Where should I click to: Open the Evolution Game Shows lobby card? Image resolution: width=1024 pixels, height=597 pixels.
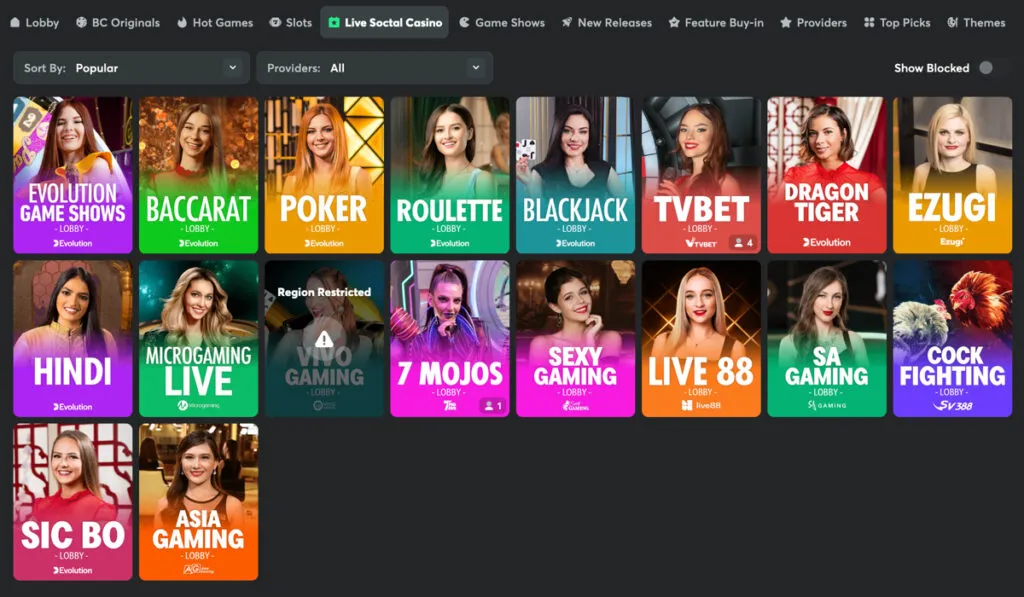coord(72,175)
